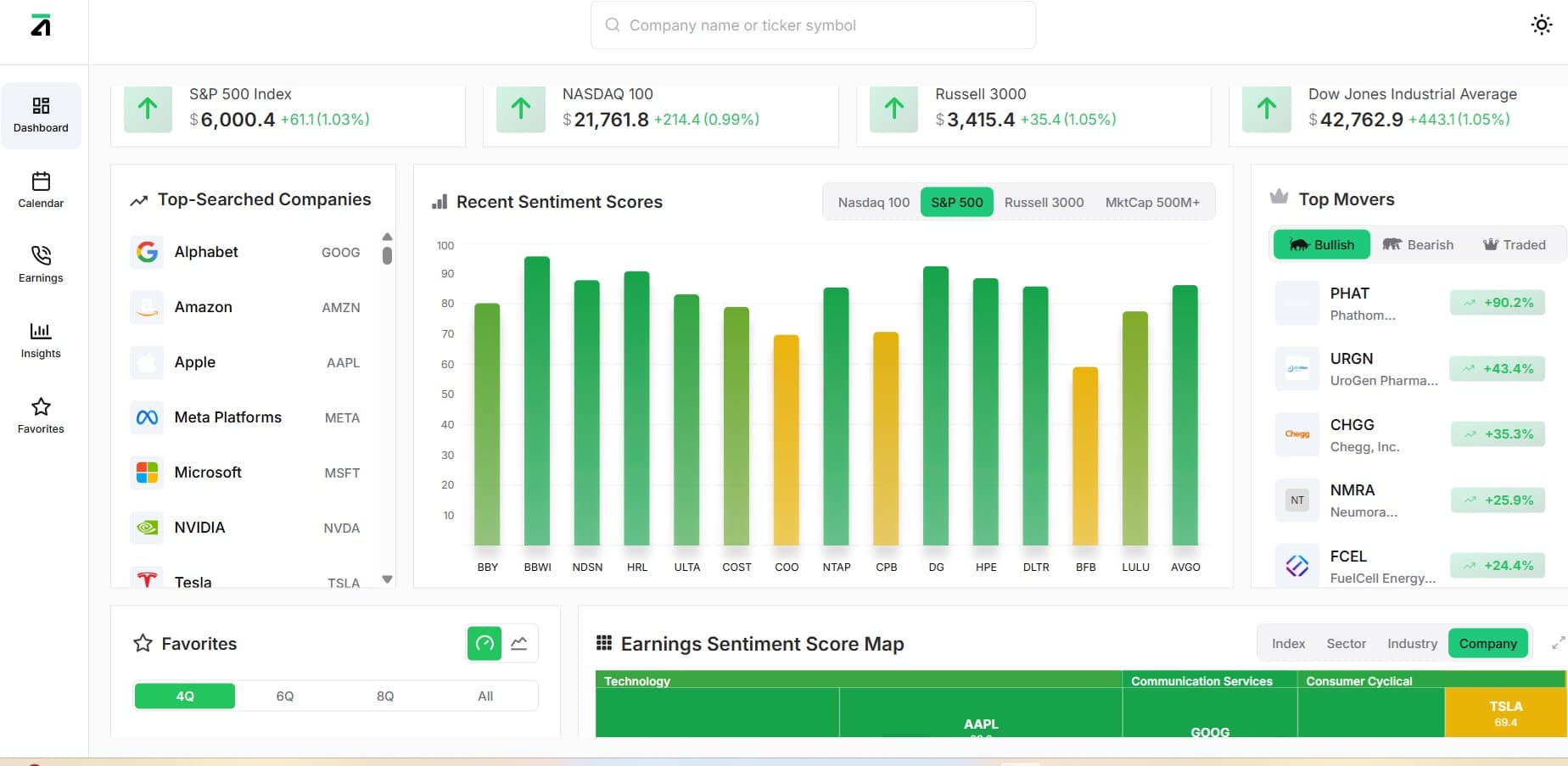The width and height of the screenshot is (1568, 766).
Task: Switch sentiment chart to Nasdaq 100
Action: tap(873, 202)
